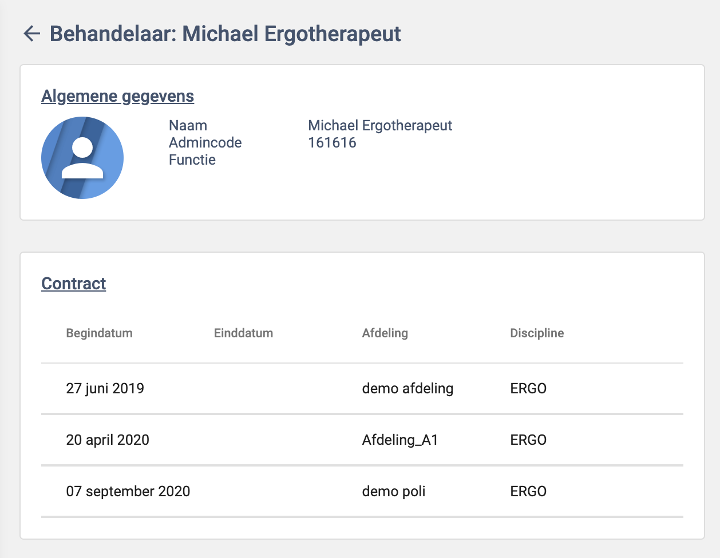Click the Functie field label
720x558 pixels.
point(192,159)
